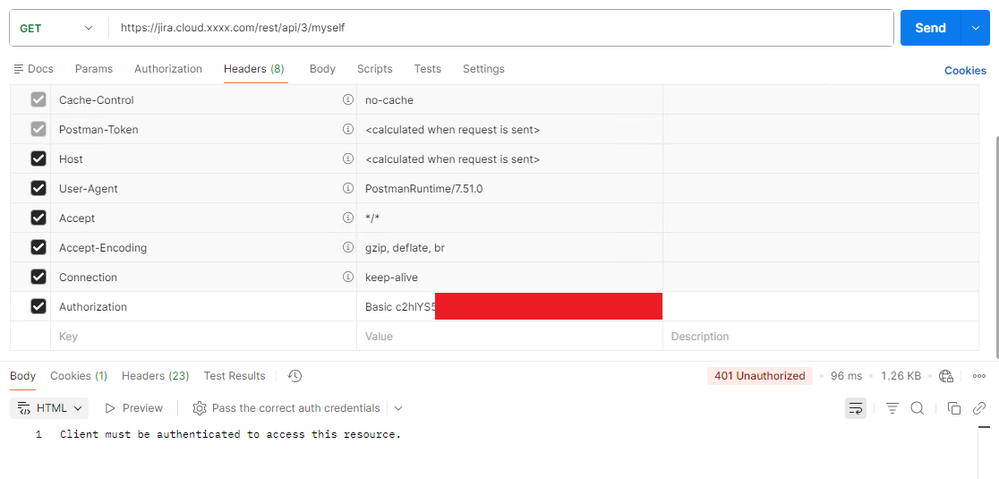The height and width of the screenshot is (479, 999).
Task: Uncheck the Host header checkbox
Action: coord(38,159)
